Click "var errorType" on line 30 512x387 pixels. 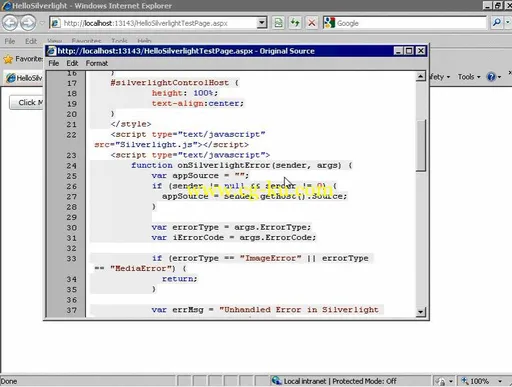[185, 227]
